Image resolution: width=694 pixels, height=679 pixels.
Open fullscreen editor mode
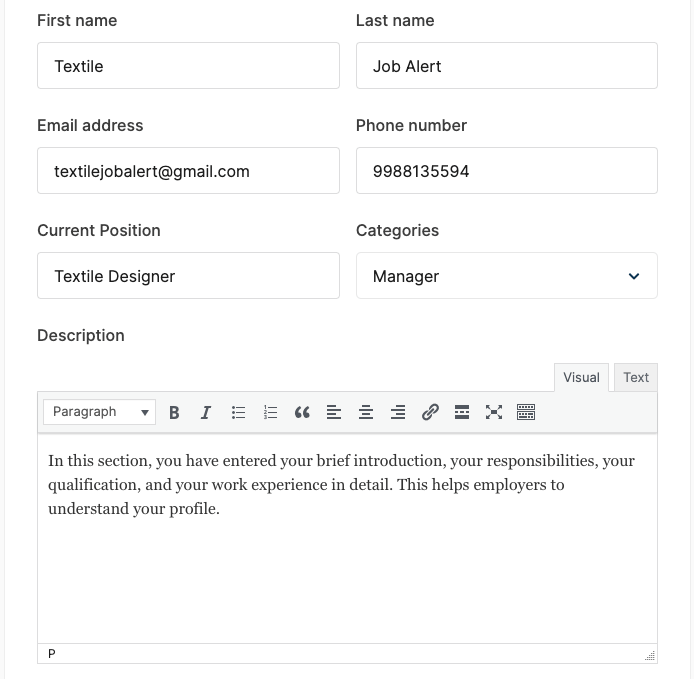494,412
